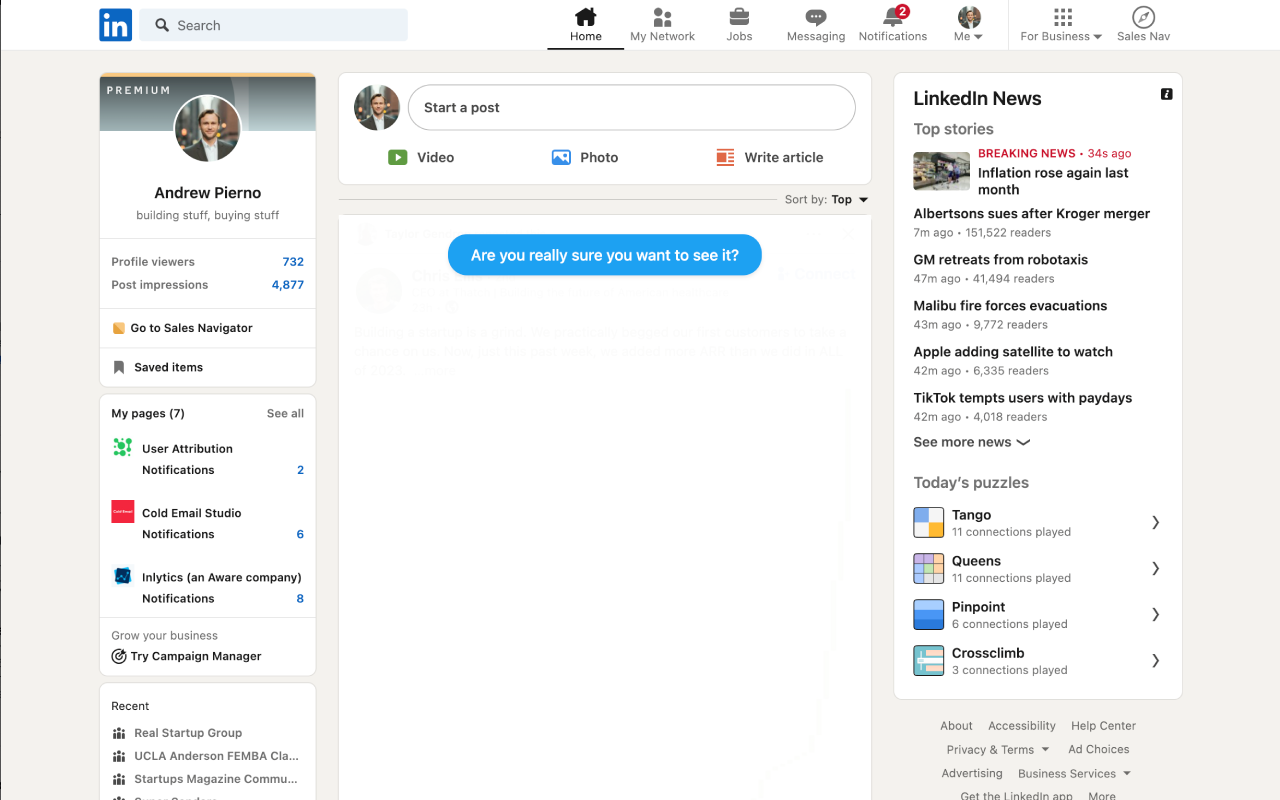
Task: Click the Crossclimb row chevron arrow
Action: click(1156, 660)
